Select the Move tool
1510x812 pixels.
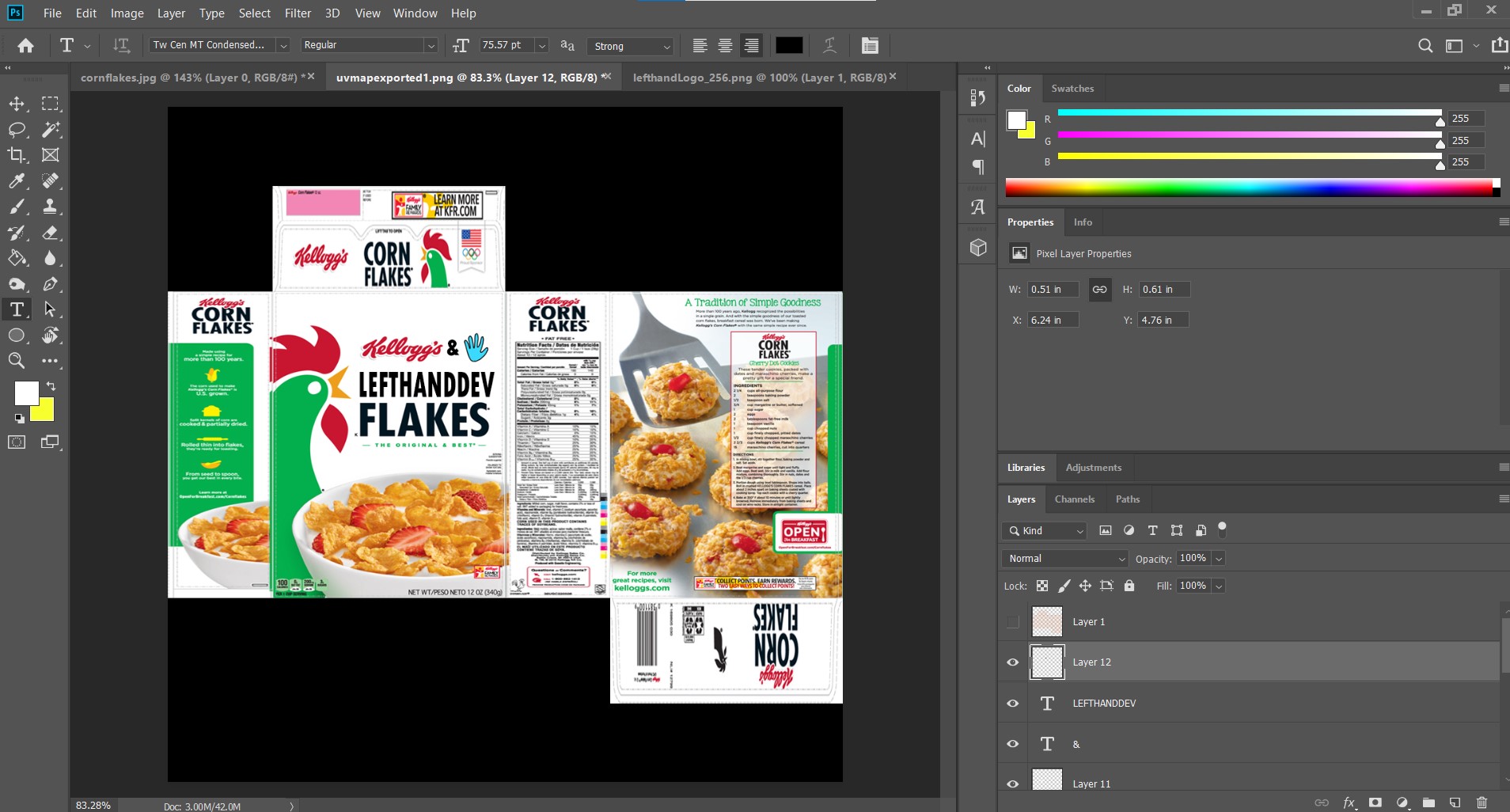point(17,104)
